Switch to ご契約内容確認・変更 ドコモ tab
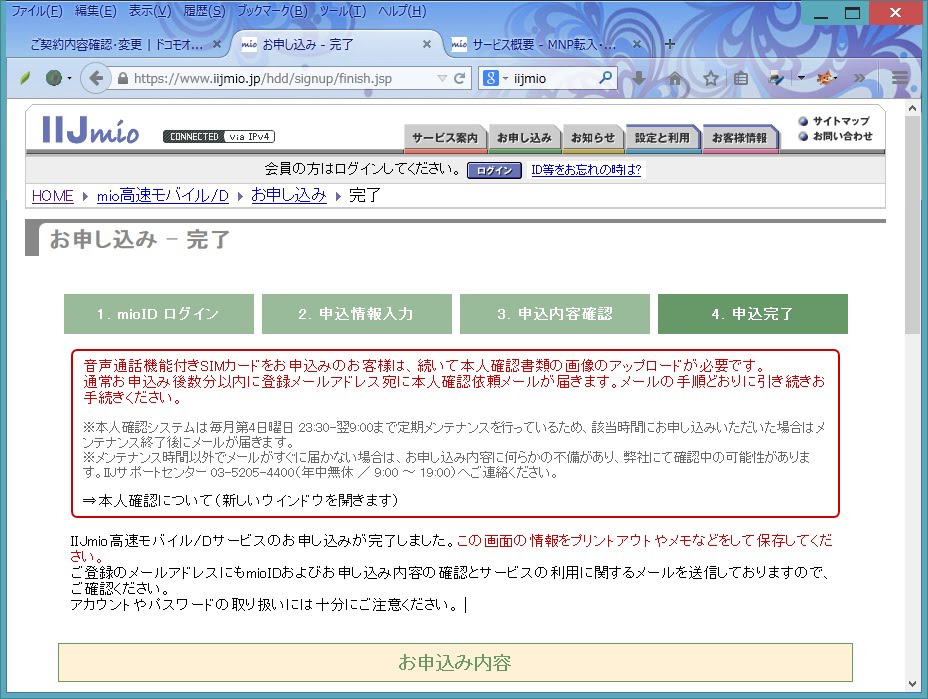The width and height of the screenshot is (928, 699). pyautogui.click(x=117, y=44)
